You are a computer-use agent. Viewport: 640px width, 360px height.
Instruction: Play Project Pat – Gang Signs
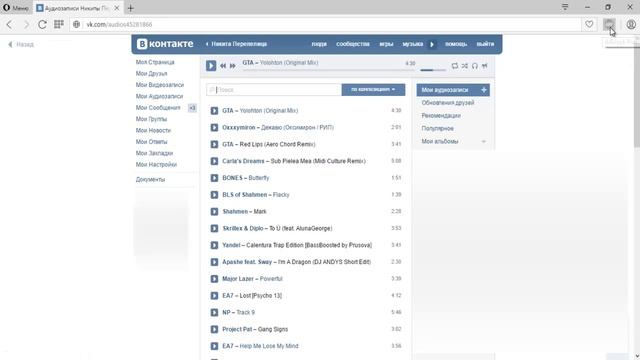(x=214, y=329)
